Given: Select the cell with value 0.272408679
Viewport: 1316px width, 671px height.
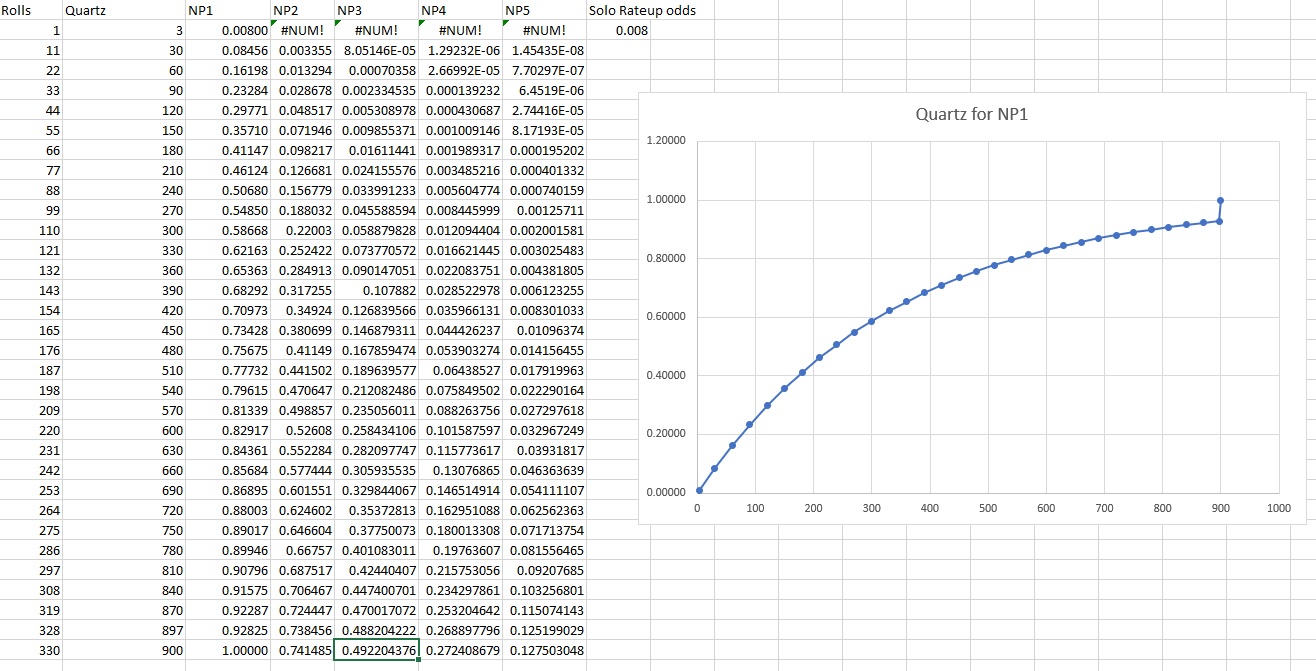Looking at the screenshot, I should click(459, 650).
